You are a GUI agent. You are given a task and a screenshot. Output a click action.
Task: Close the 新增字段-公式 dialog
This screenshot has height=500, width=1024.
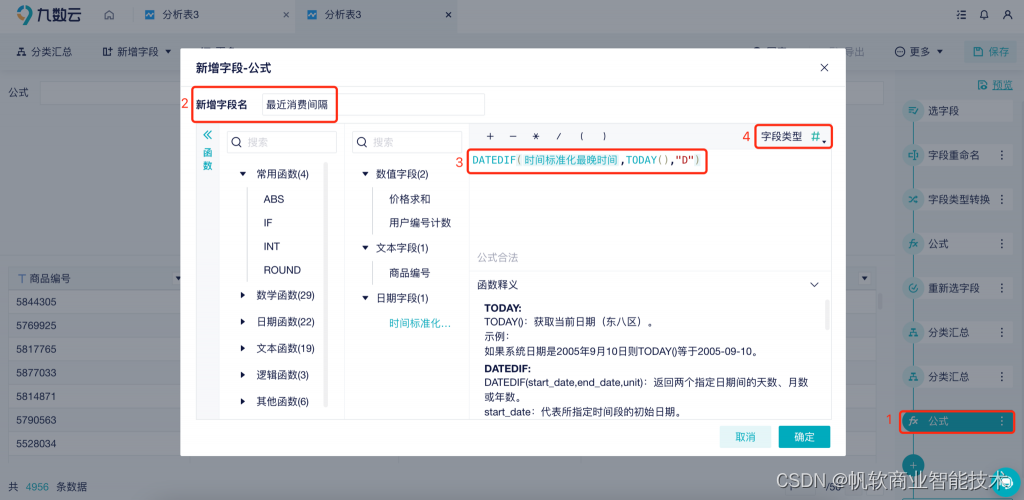824,67
